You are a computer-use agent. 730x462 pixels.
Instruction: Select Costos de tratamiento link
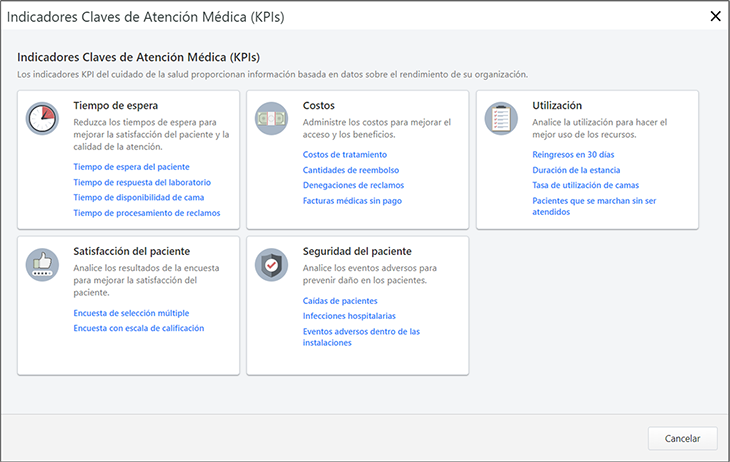pyautogui.click(x=344, y=155)
